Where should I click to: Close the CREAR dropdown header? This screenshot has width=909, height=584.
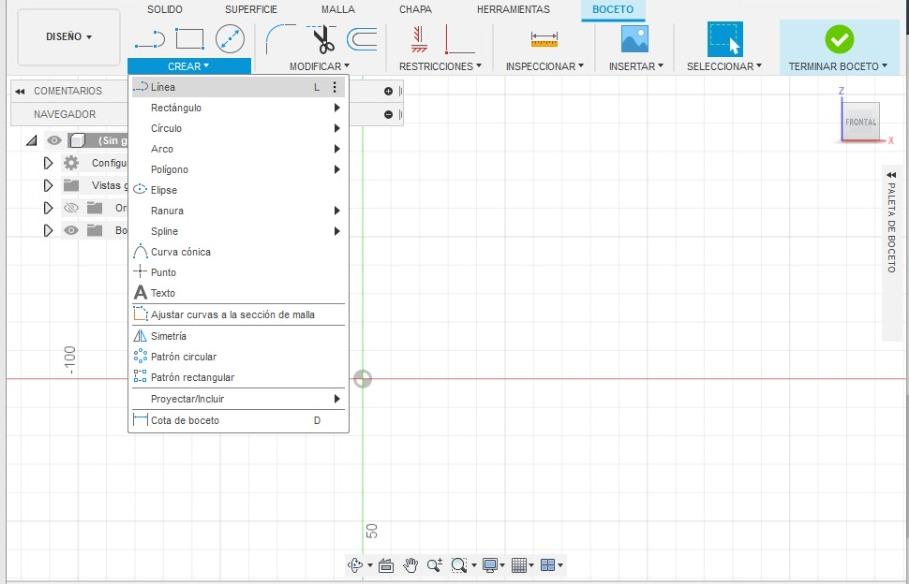(189, 66)
